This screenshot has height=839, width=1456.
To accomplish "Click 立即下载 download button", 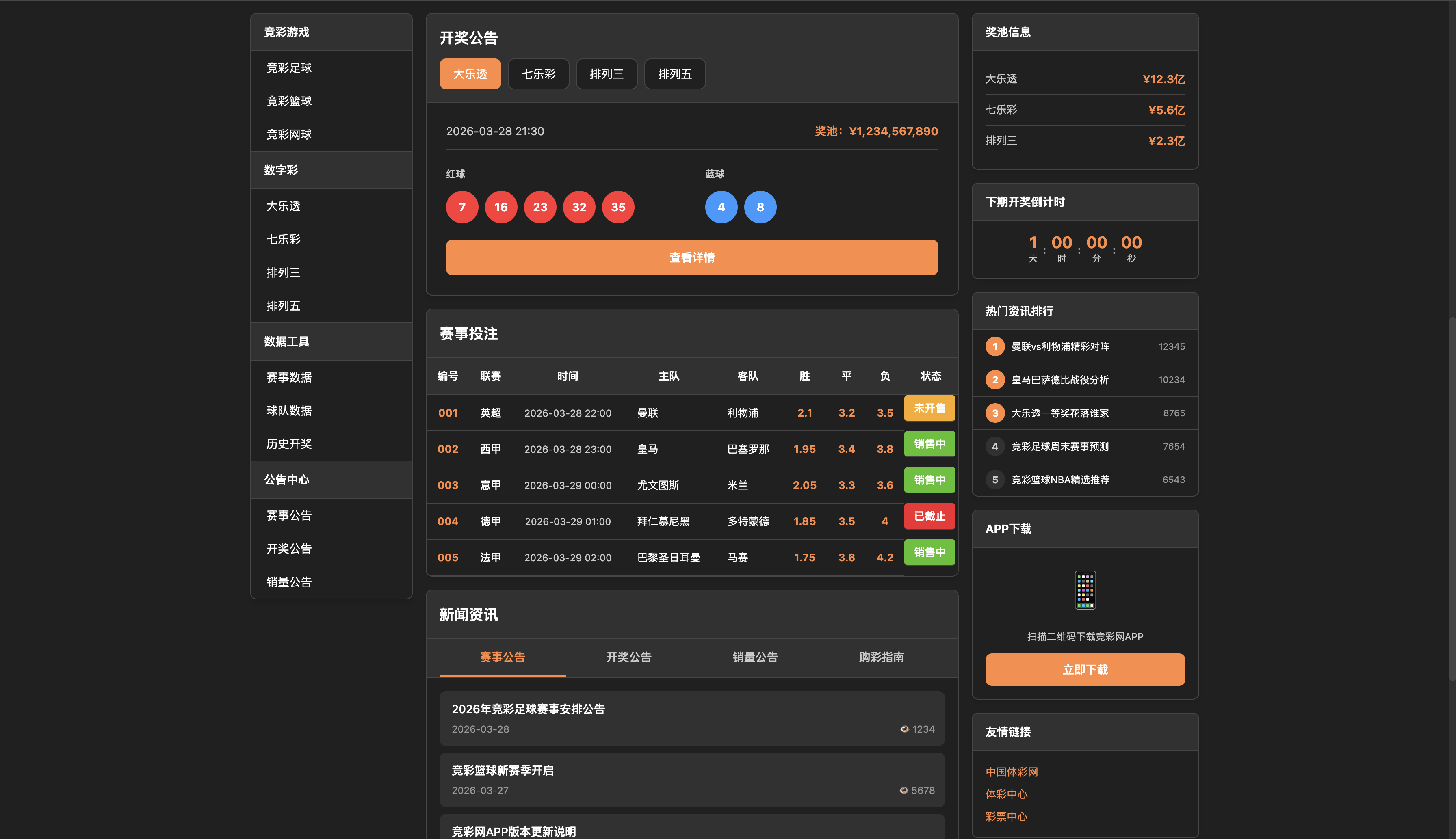I will pyautogui.click(x=1085, y=670).
